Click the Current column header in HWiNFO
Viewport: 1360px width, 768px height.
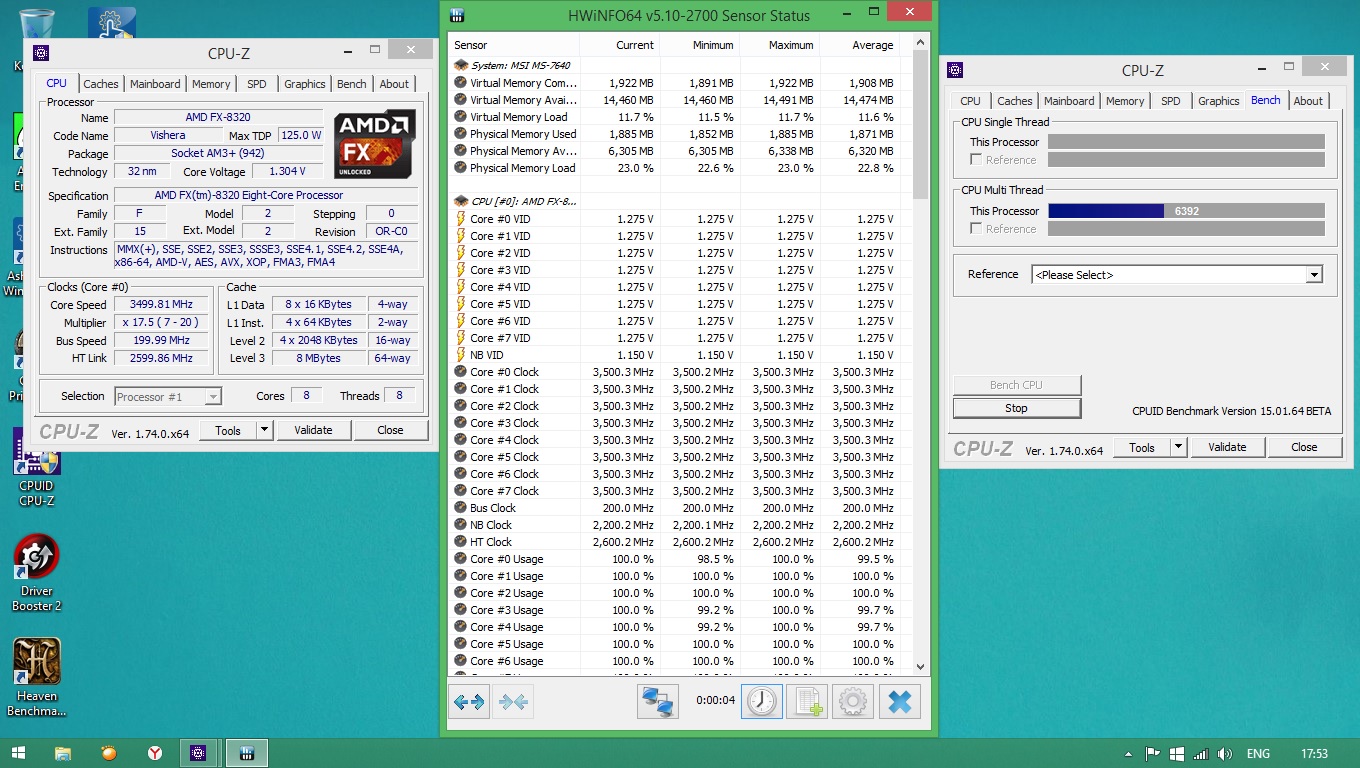[619, 45]
